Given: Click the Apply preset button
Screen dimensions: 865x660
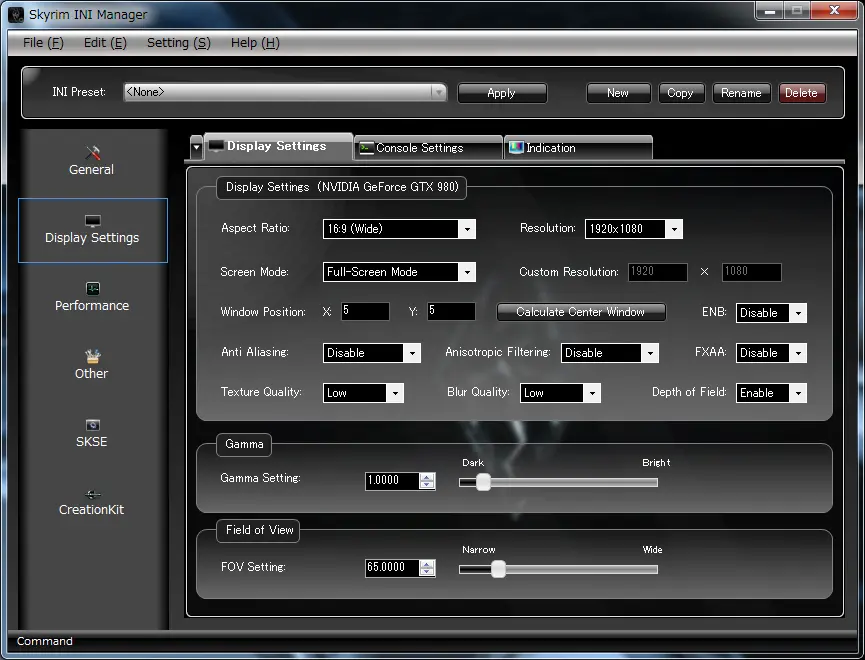Looking at the screenshot, I should click(502, 93).
